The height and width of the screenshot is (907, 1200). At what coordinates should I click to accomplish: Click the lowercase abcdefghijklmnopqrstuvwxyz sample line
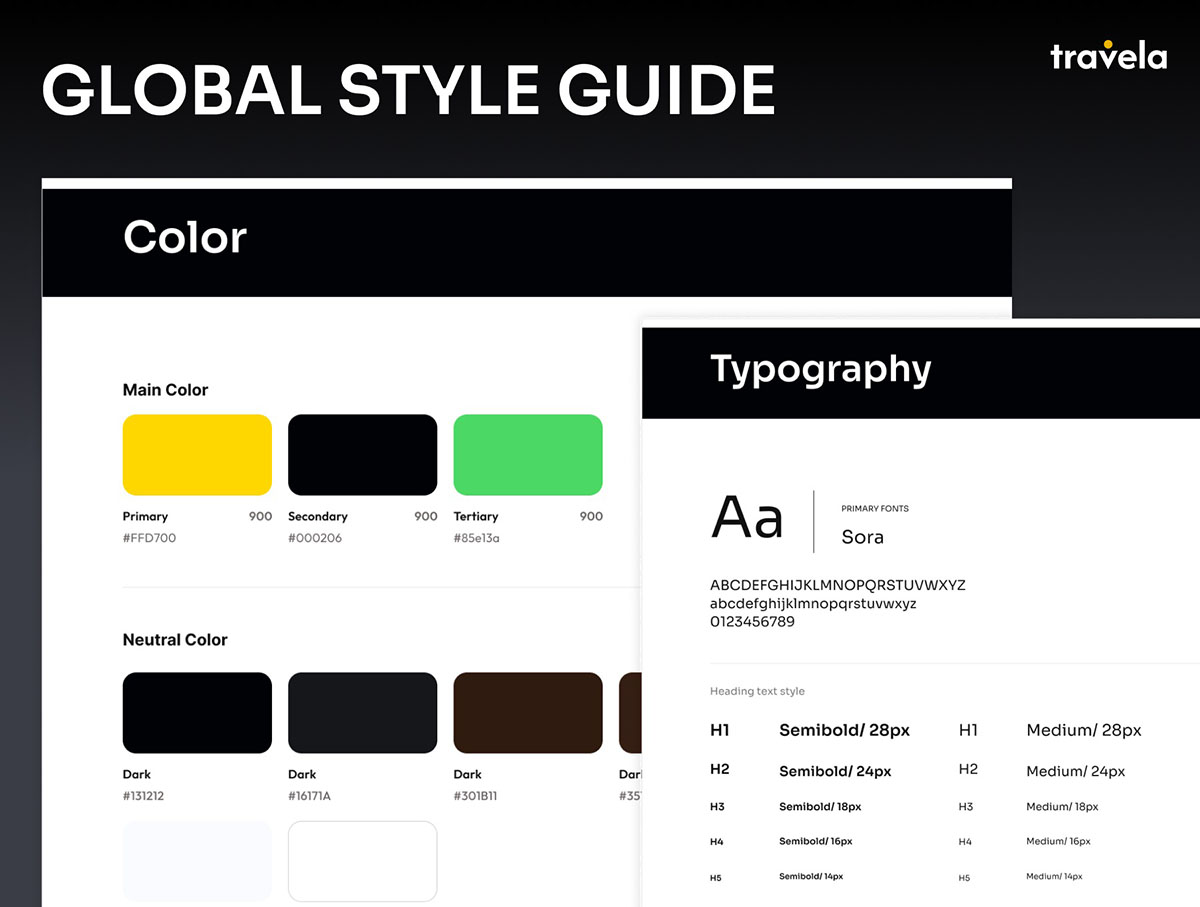[x=813, y=604]
